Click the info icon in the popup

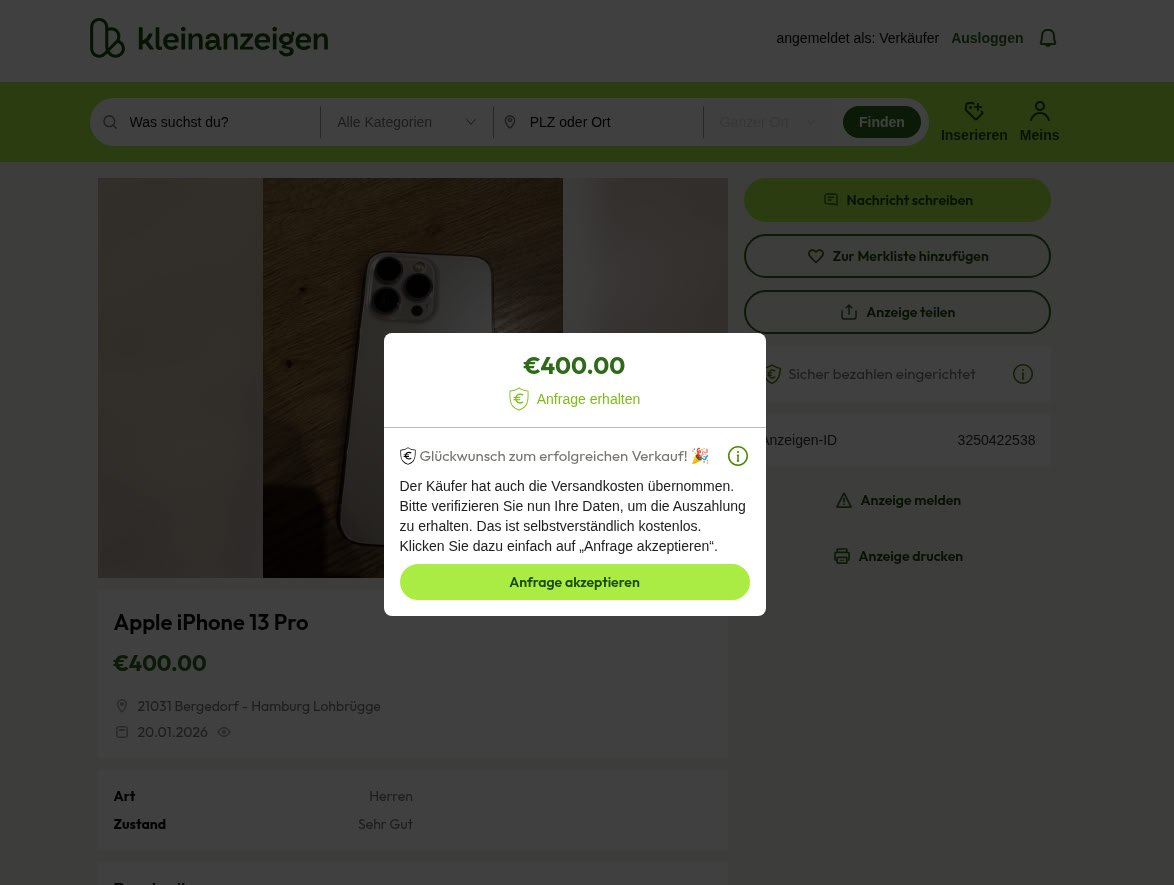(x=738, y=456)
